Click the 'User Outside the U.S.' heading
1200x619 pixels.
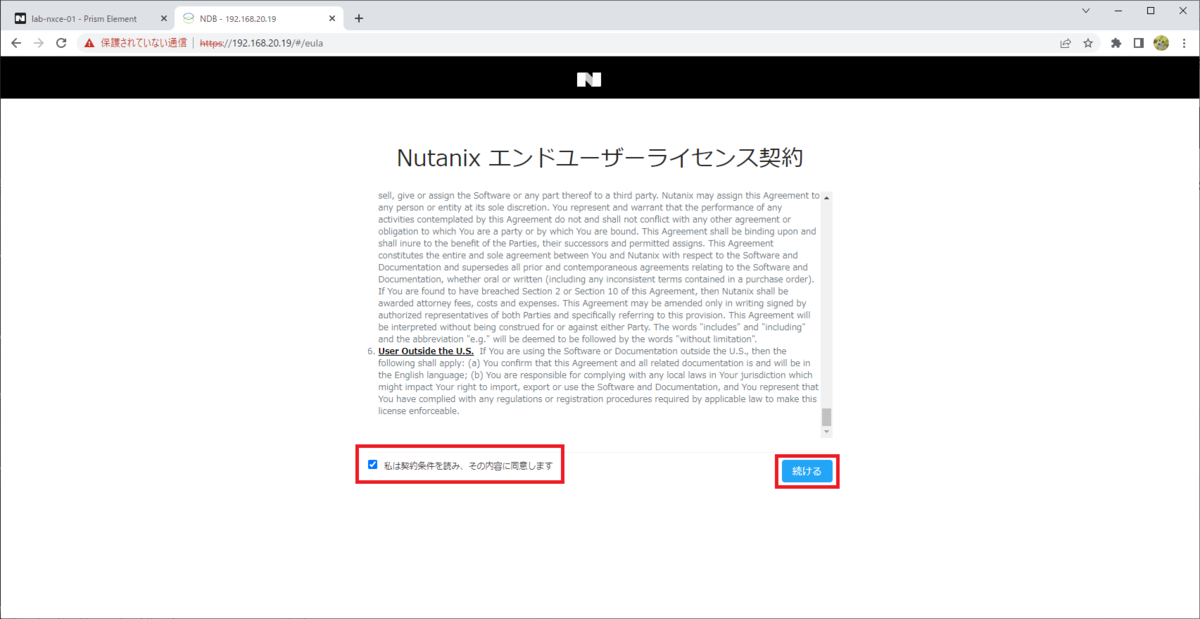click(426, 351)
